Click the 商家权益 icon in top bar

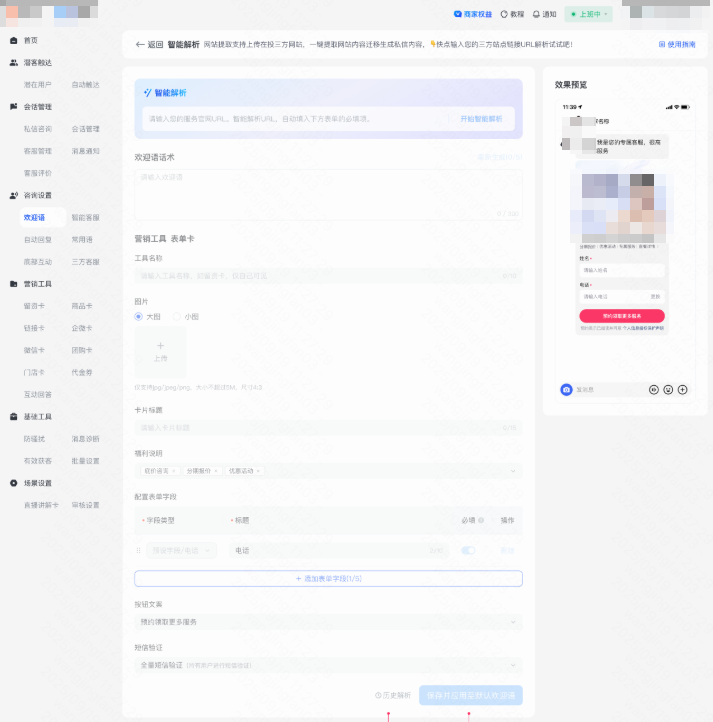point(457,14)
